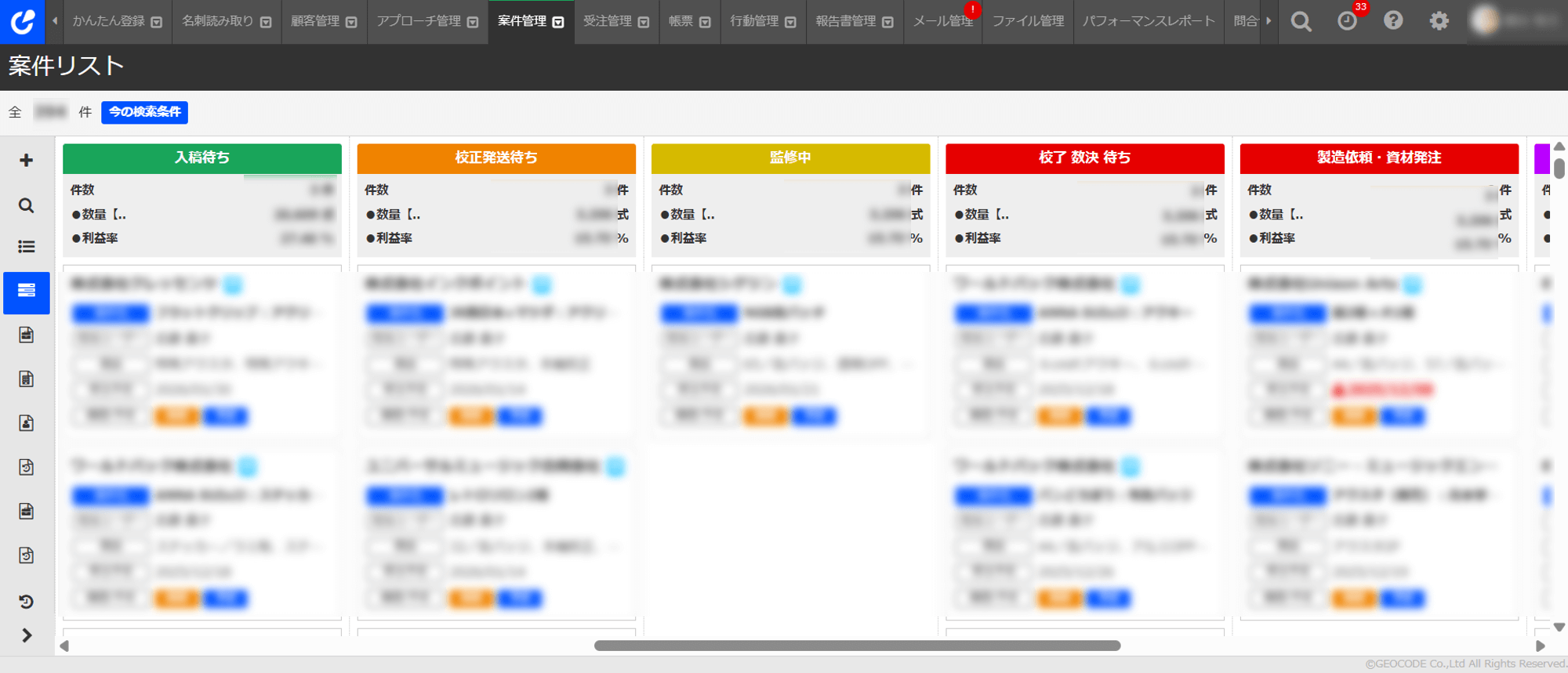Open the clock icon with 33 badge
This screenshot has height=673, width=1568.
tap(1347, 21)
